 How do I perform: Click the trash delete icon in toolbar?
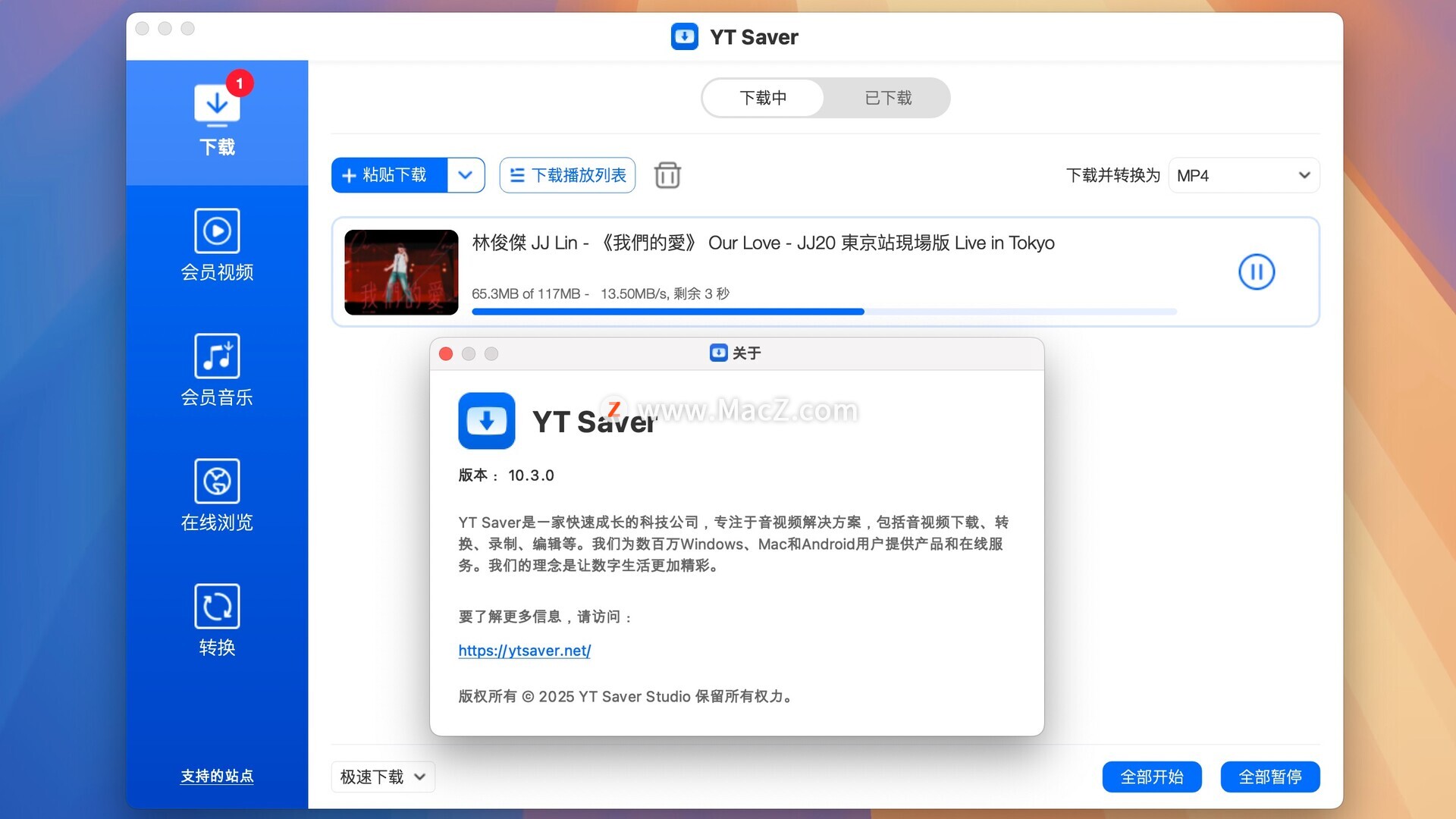[x=667, y=175]
